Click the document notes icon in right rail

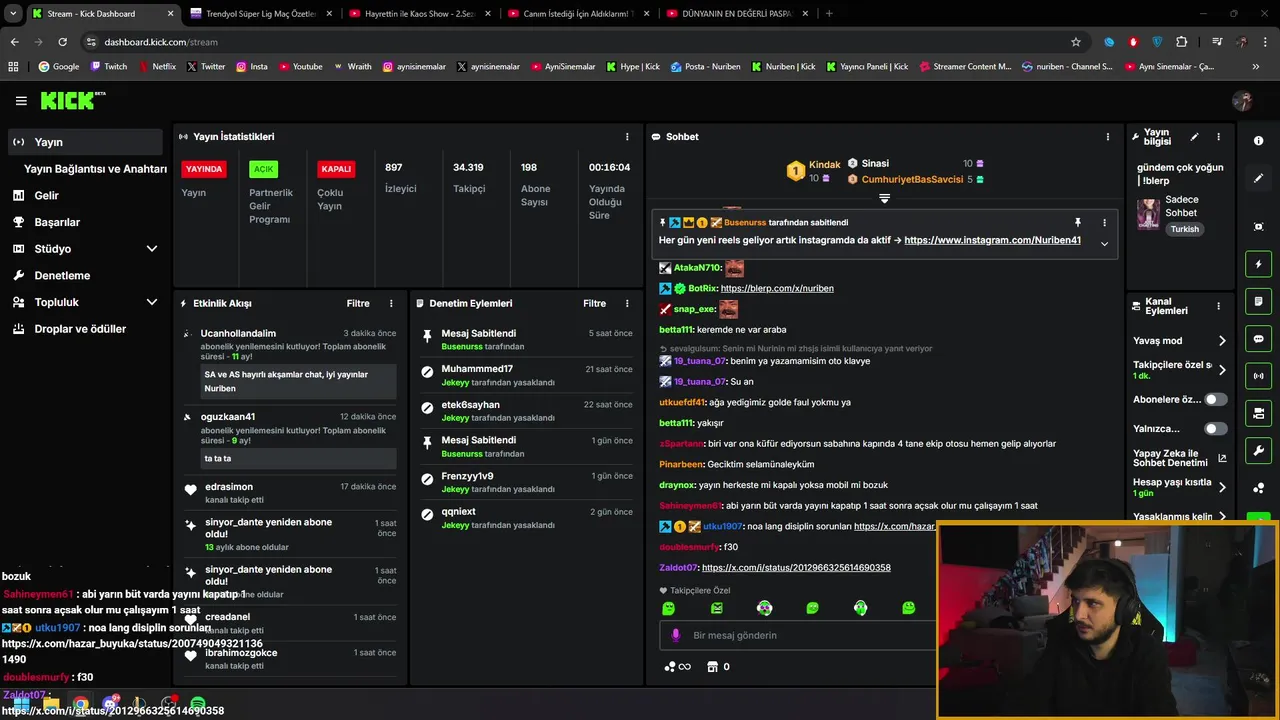point(1258,301)
